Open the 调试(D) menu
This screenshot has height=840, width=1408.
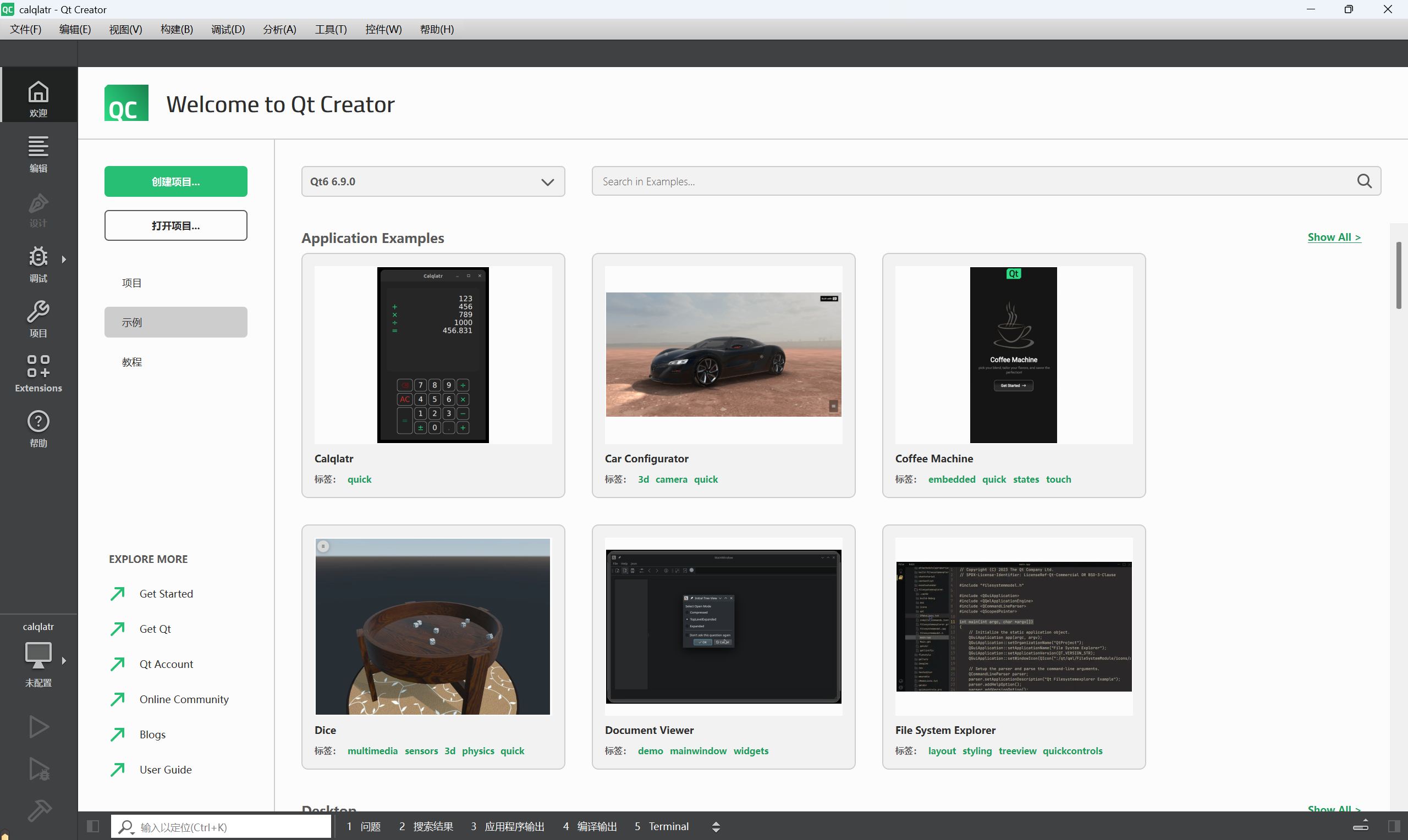tap(228, 30)
